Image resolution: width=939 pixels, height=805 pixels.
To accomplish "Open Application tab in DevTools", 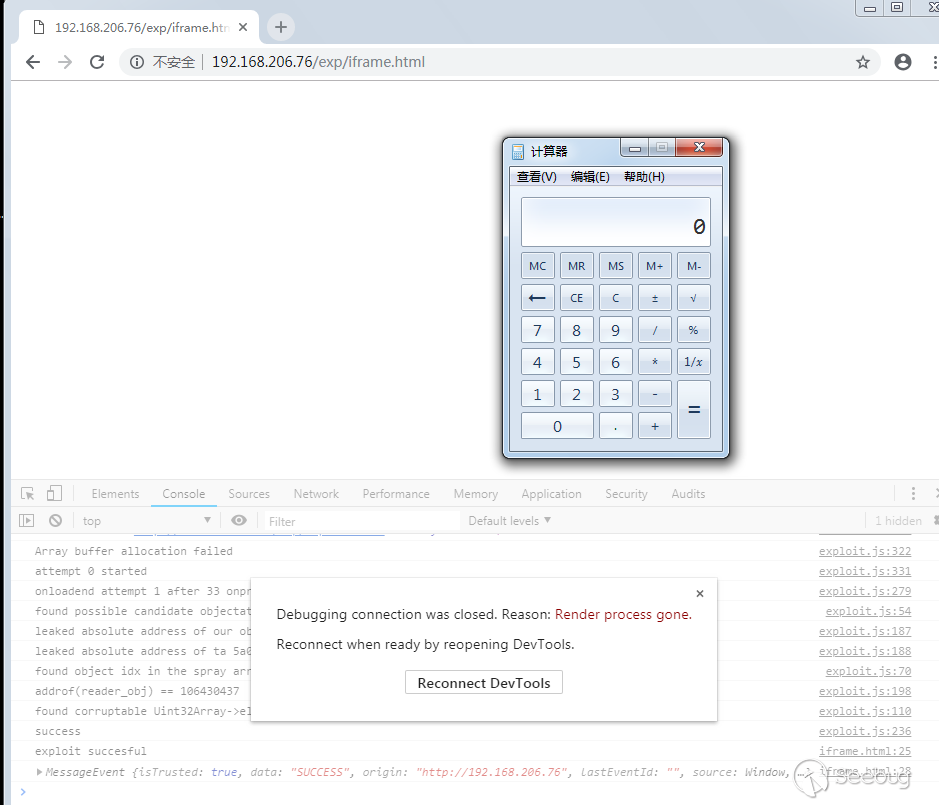I will coord(551,494).
